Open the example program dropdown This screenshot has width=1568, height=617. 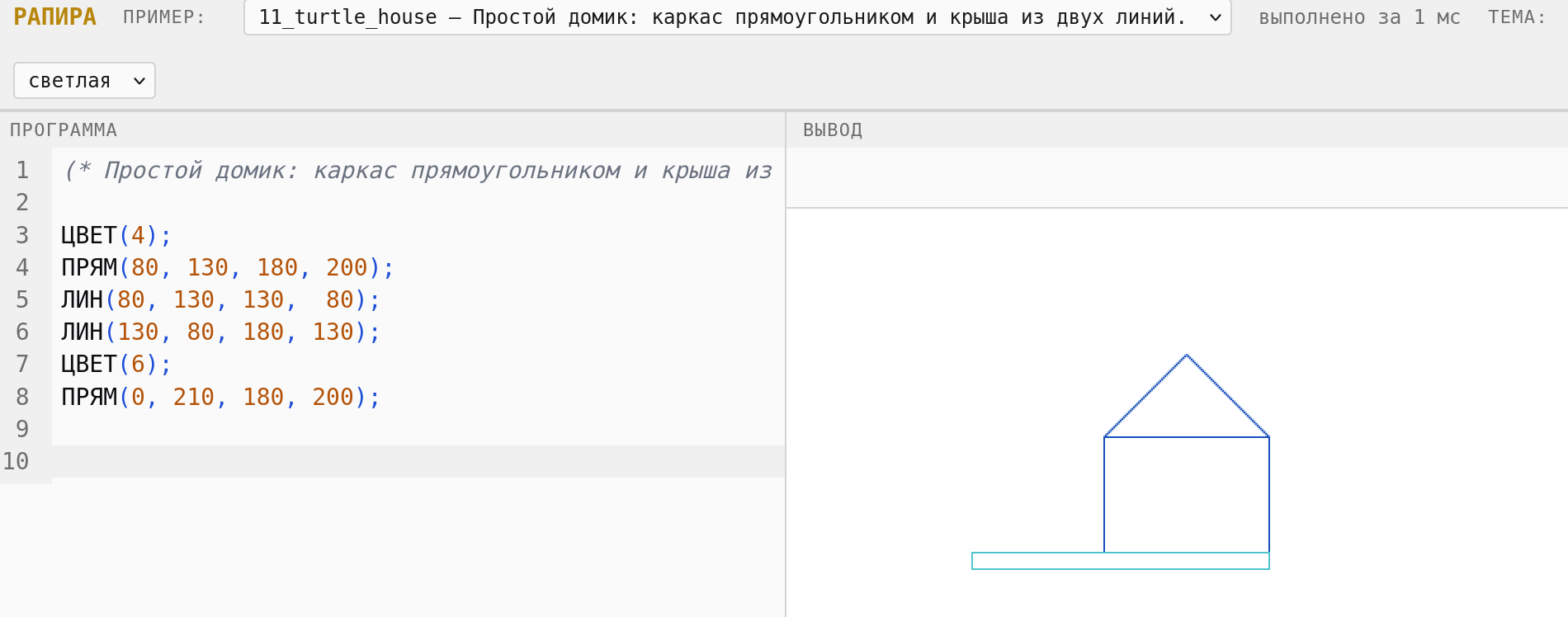(737, 17)
